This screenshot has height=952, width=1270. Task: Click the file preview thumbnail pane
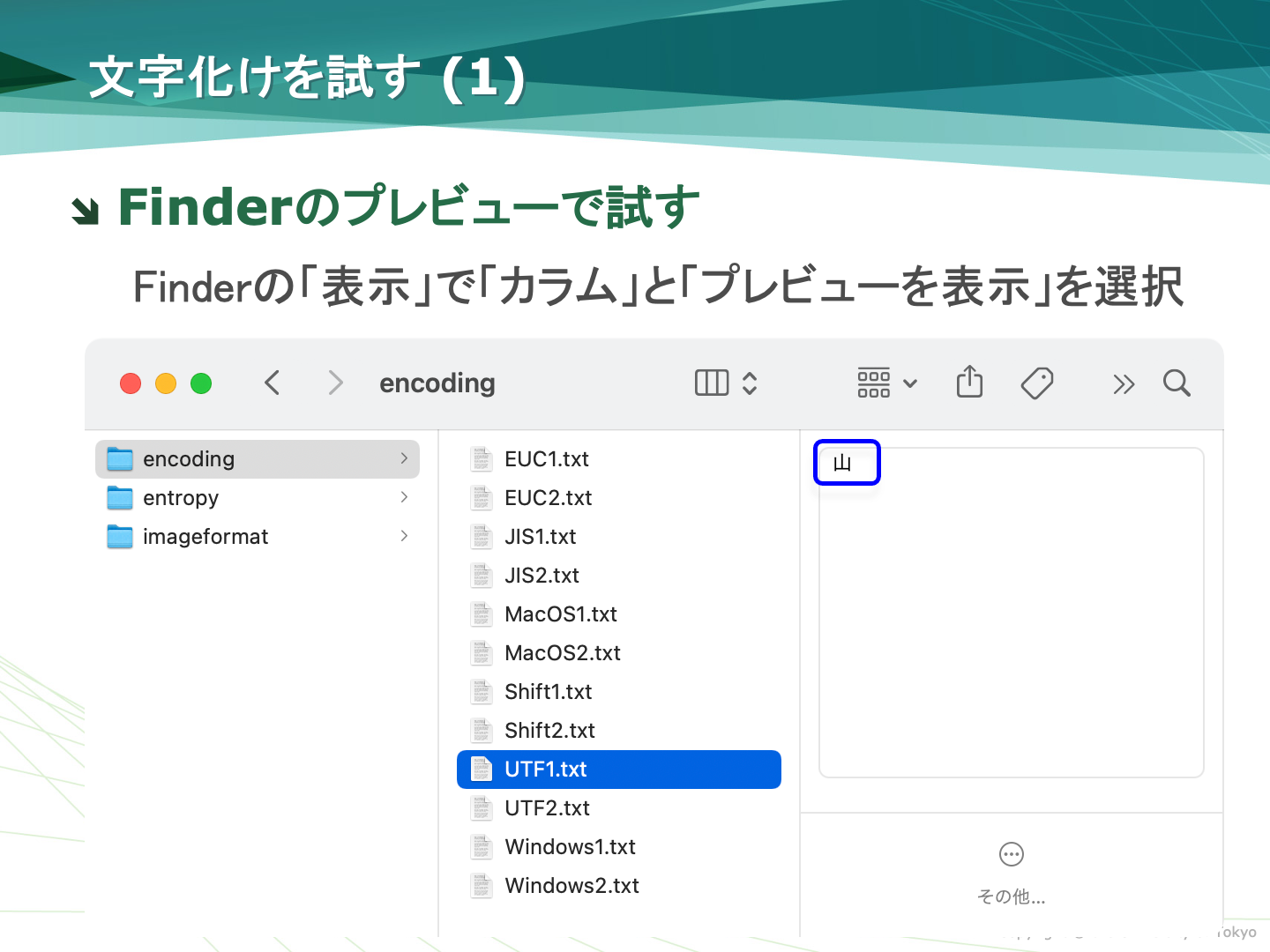tap(1012, 613)
